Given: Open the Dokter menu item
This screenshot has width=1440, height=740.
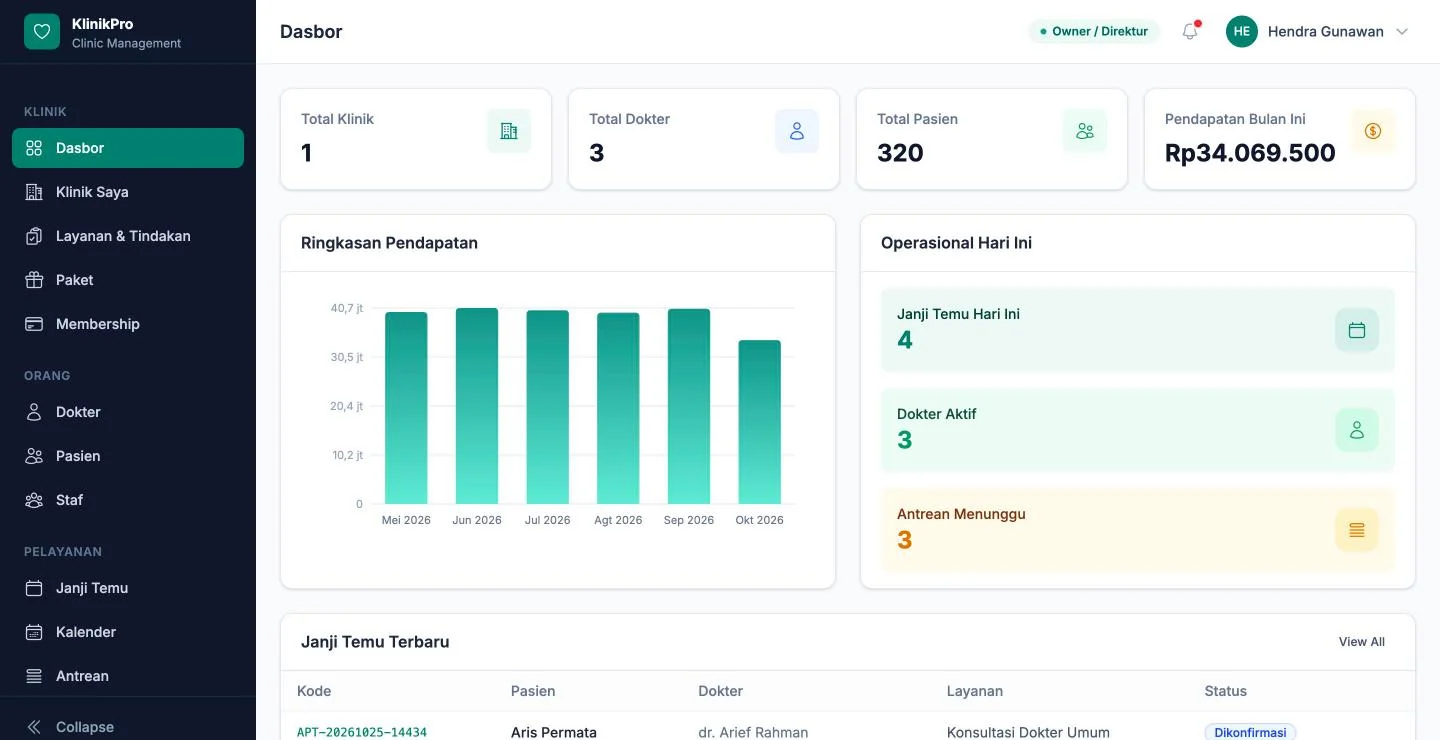Looking at the screenshot, I should [x=128, y=412].
